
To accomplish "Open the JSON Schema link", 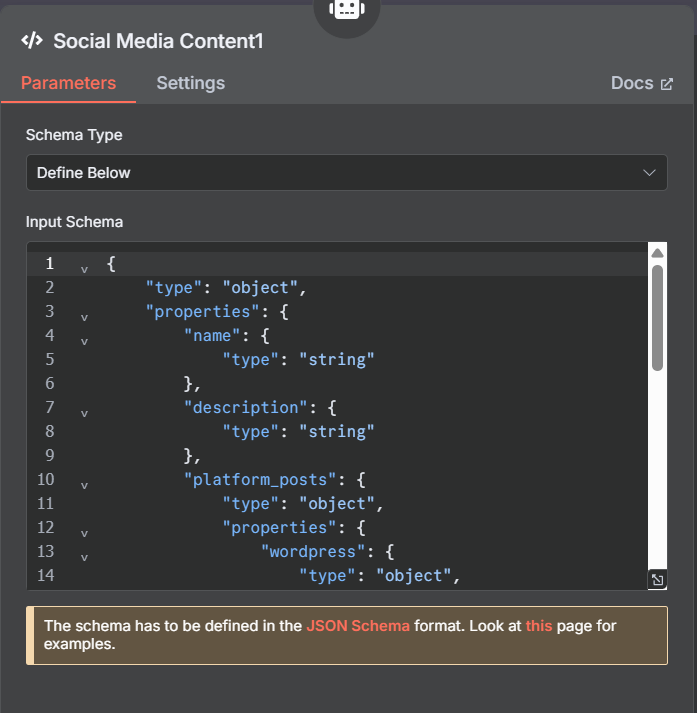I will [358, 626].
